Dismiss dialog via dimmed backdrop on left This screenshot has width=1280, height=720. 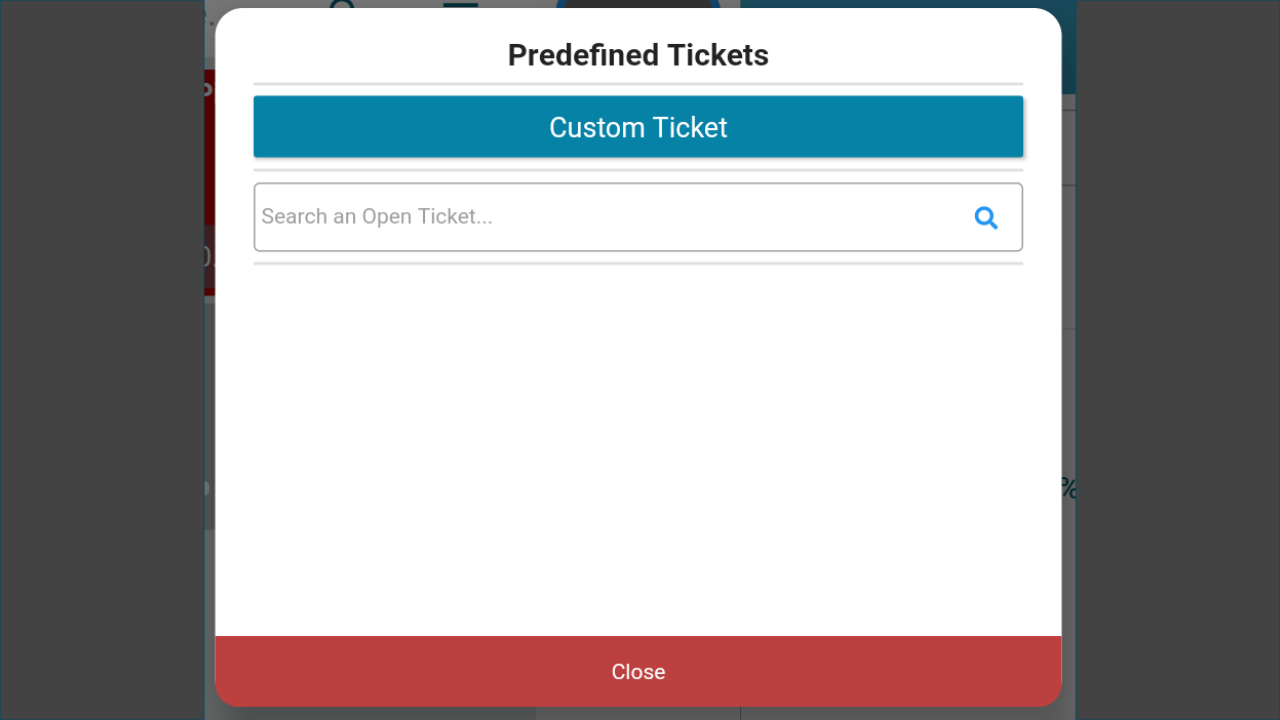point(102,360)
